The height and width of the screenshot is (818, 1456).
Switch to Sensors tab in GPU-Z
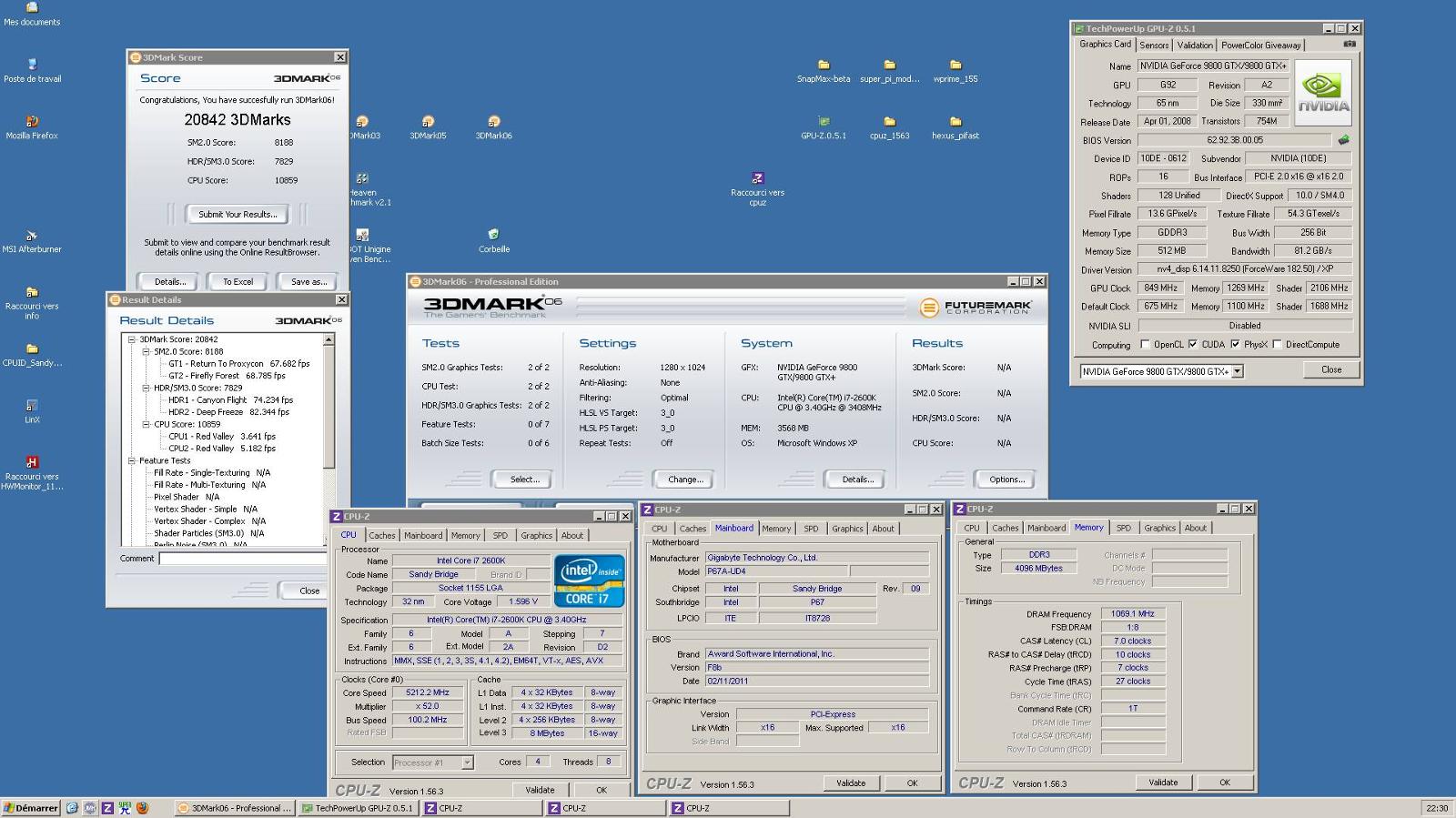click(1154, 45)
